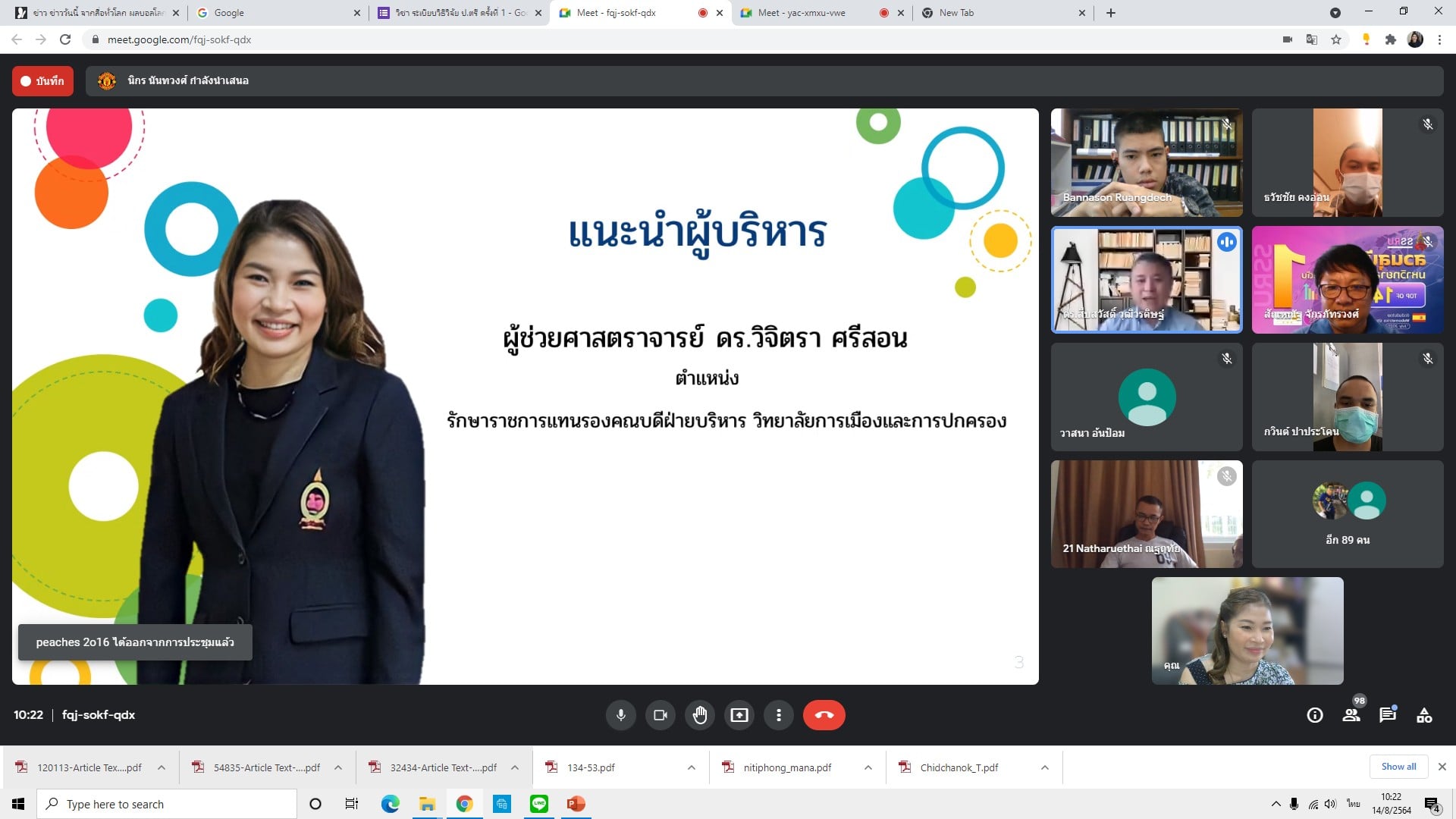Switch to the Google tab

pyautogui.click(x=229, y=13)
